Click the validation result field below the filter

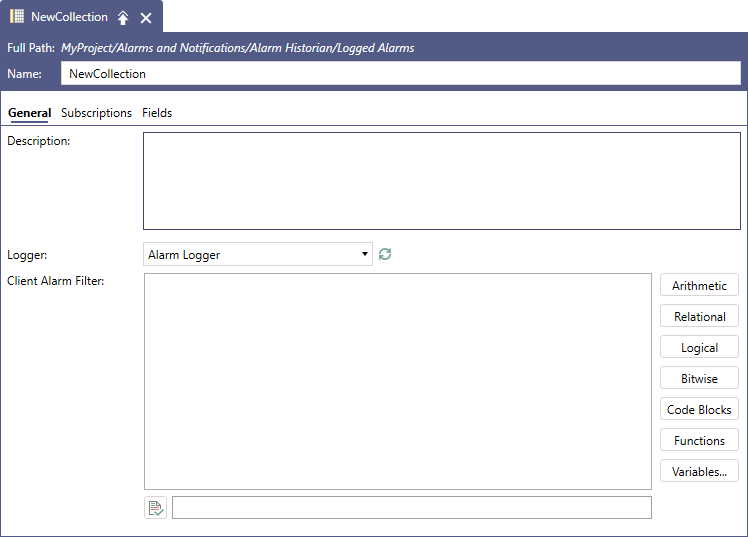412,507
